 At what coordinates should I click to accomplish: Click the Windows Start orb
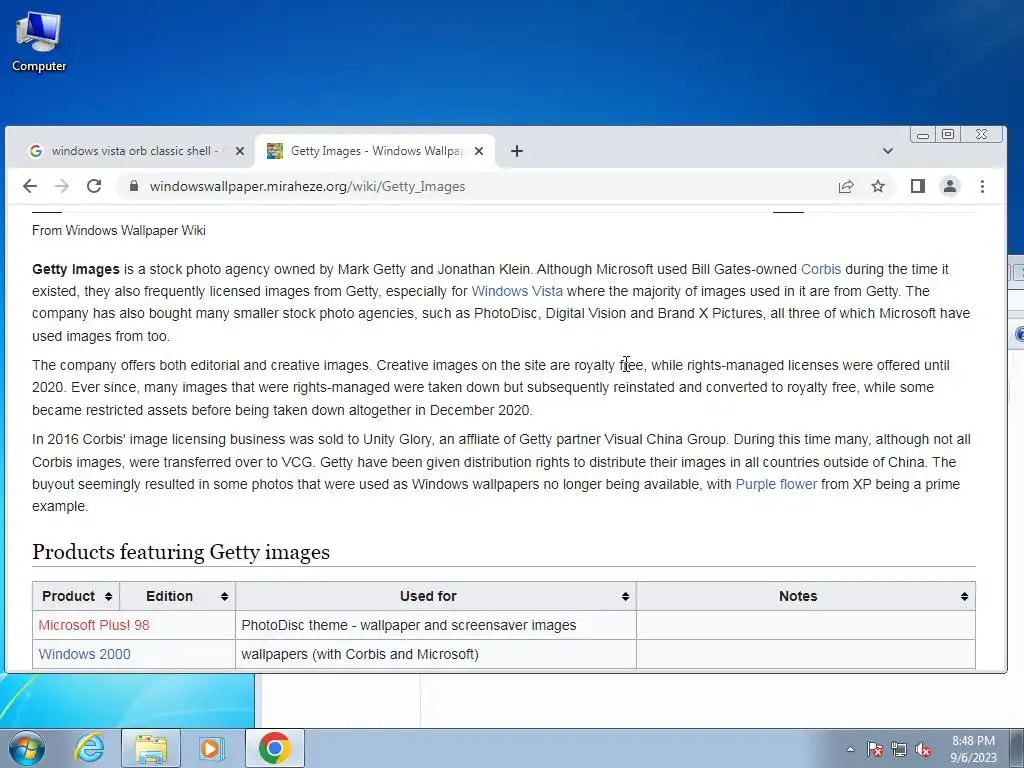click(x=27, y=748)
